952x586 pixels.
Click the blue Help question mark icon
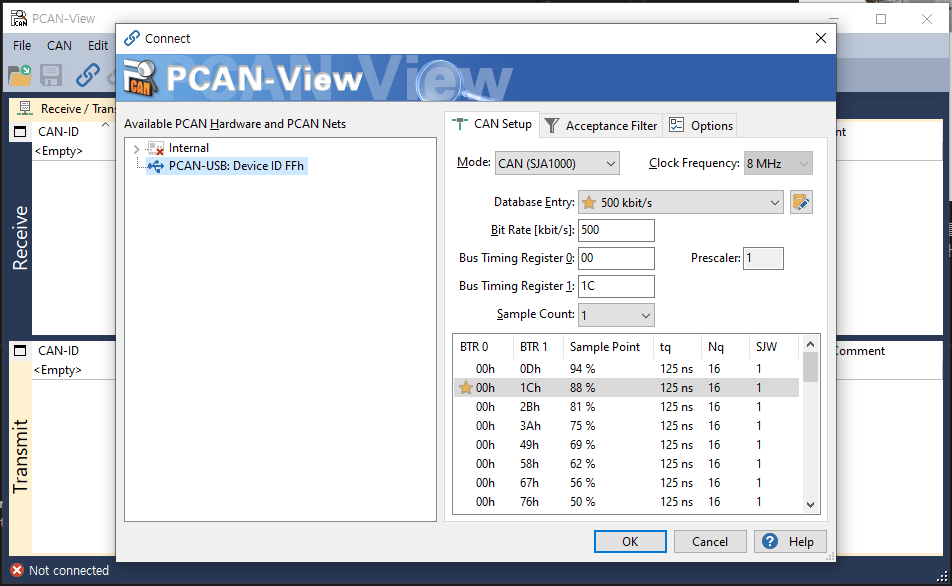(x=770, y=541)
